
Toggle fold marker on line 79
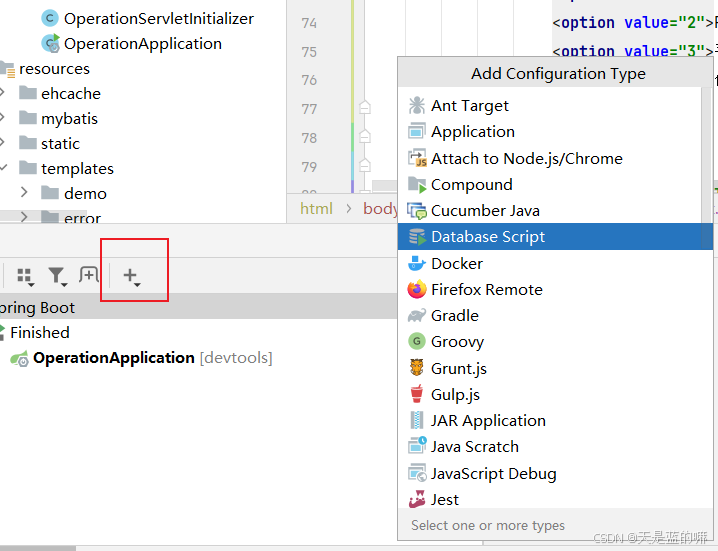(x=365, y=165)
